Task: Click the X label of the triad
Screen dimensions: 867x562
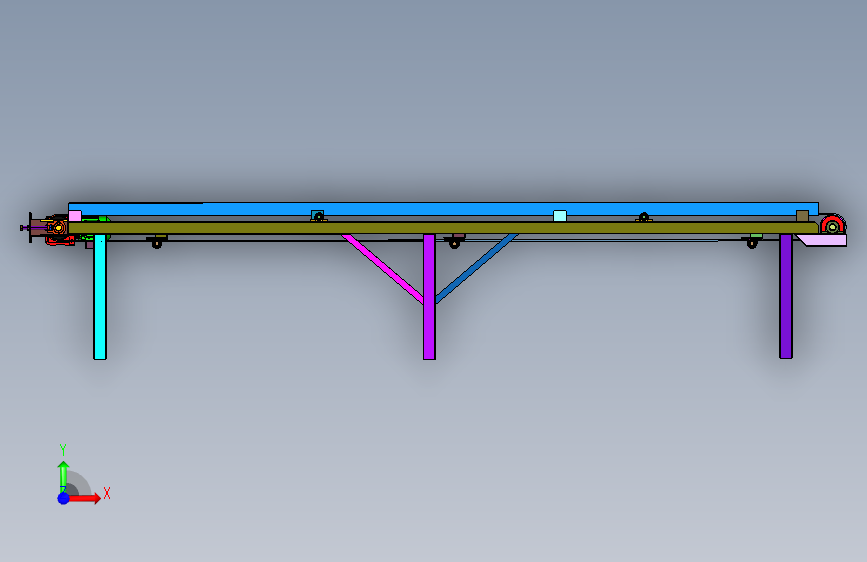Action: (107, 493)
